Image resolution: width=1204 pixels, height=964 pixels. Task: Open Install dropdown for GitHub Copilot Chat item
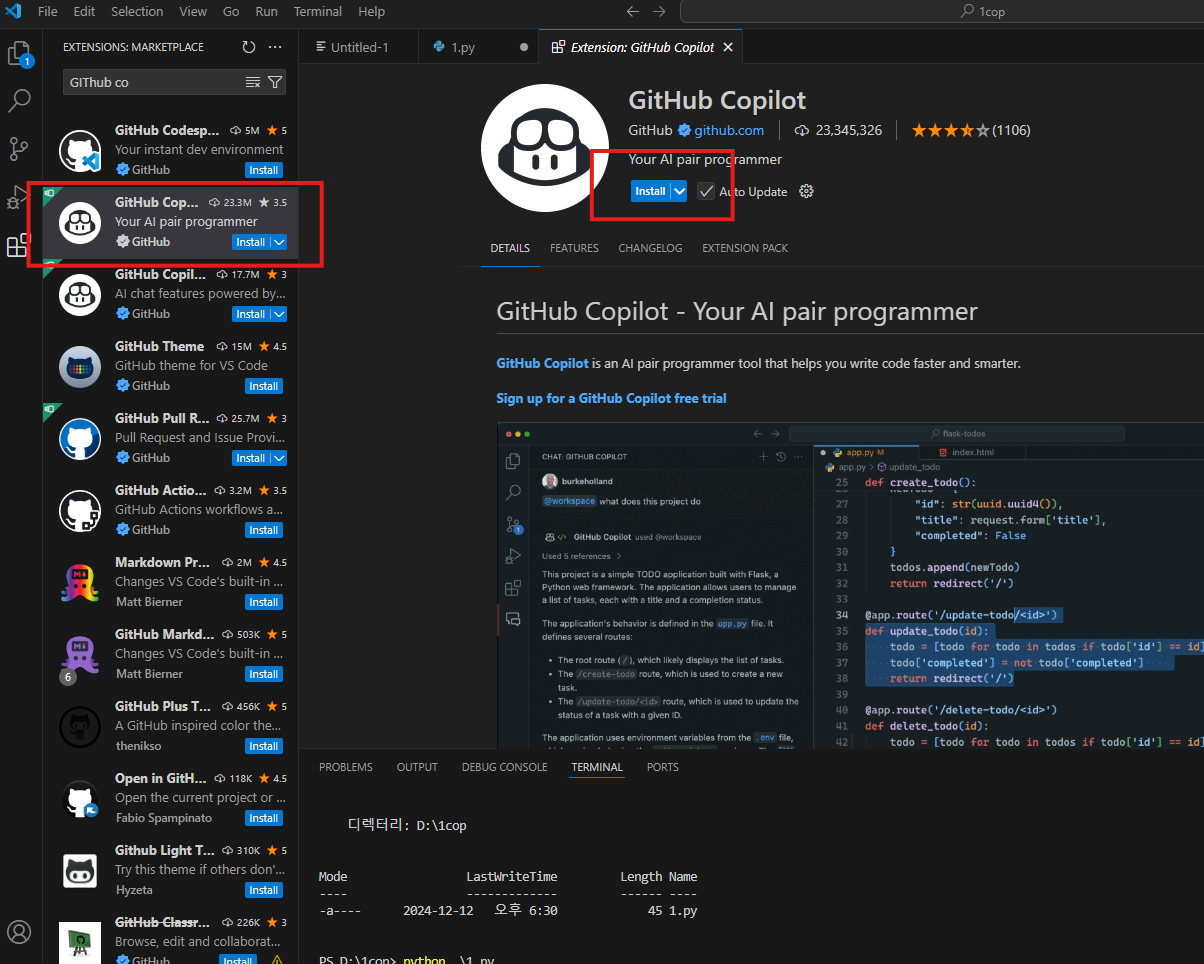point(279,314)
